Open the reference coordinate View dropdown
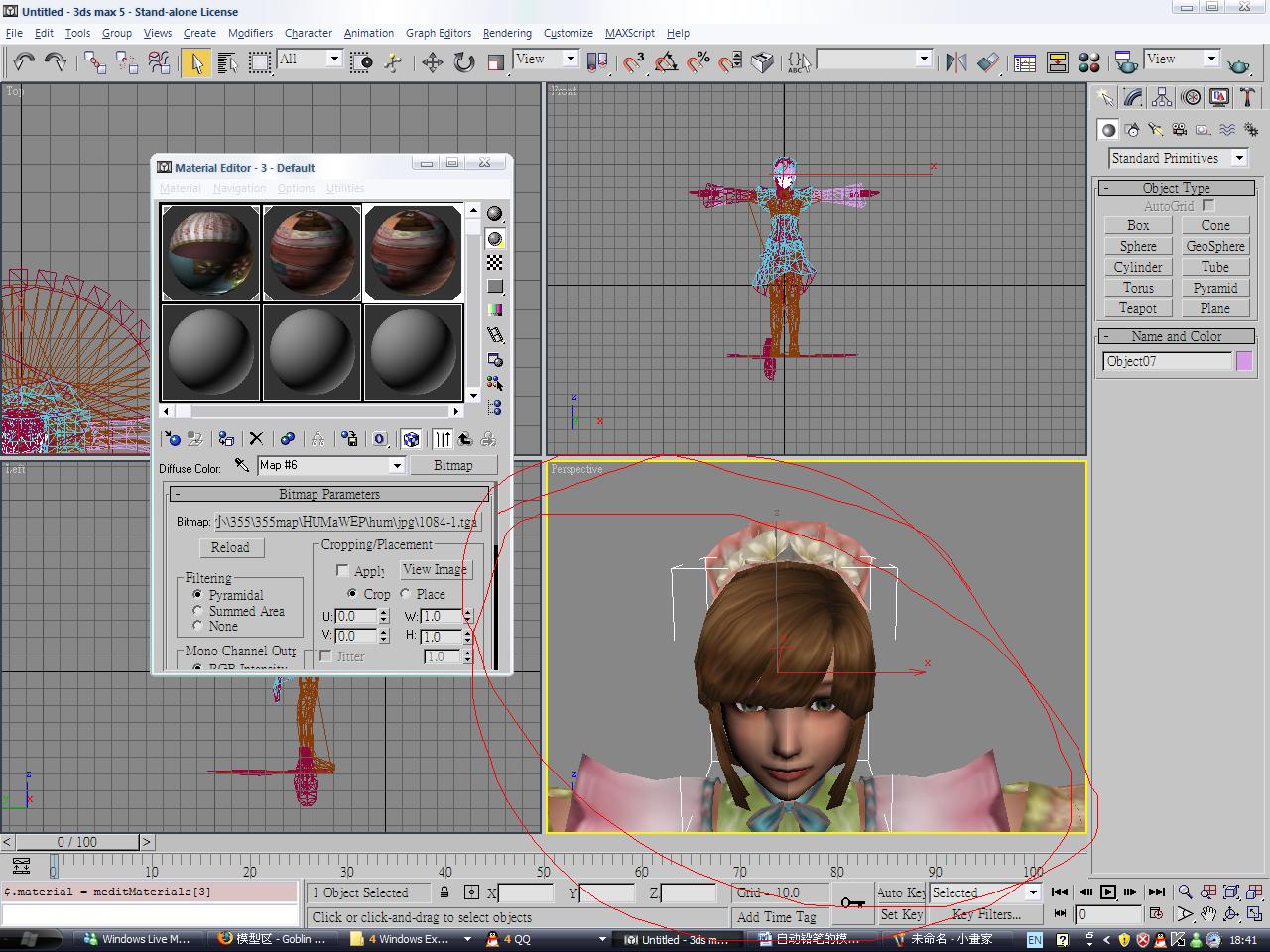Viewport: 1270px width, 952px height. pos(570,59)
